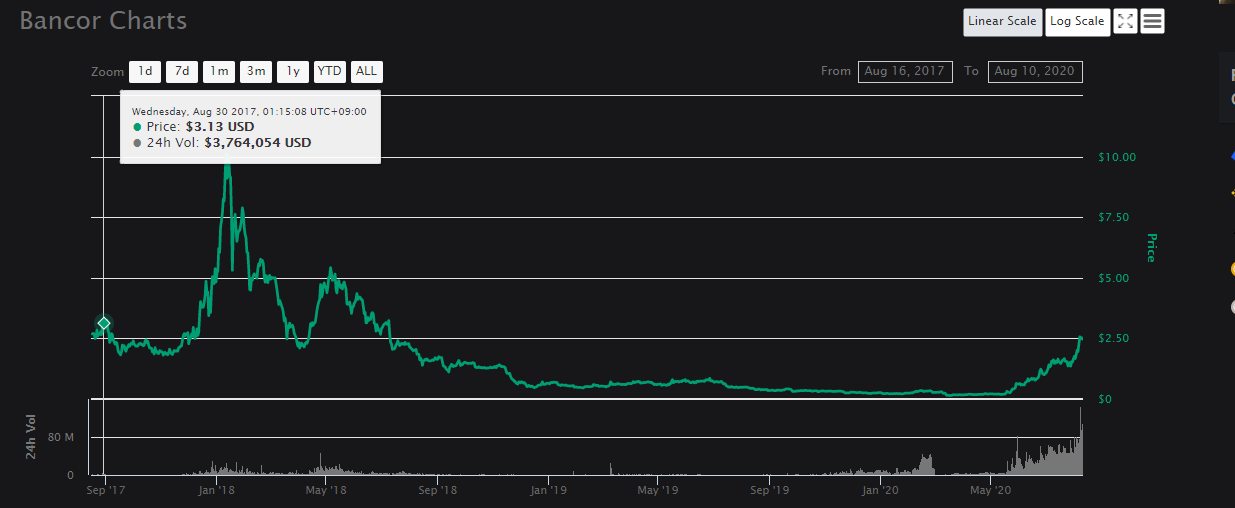Click the 80 M volume axis label
Viewport: 1235px width, 508px height.
click(60, 437)
